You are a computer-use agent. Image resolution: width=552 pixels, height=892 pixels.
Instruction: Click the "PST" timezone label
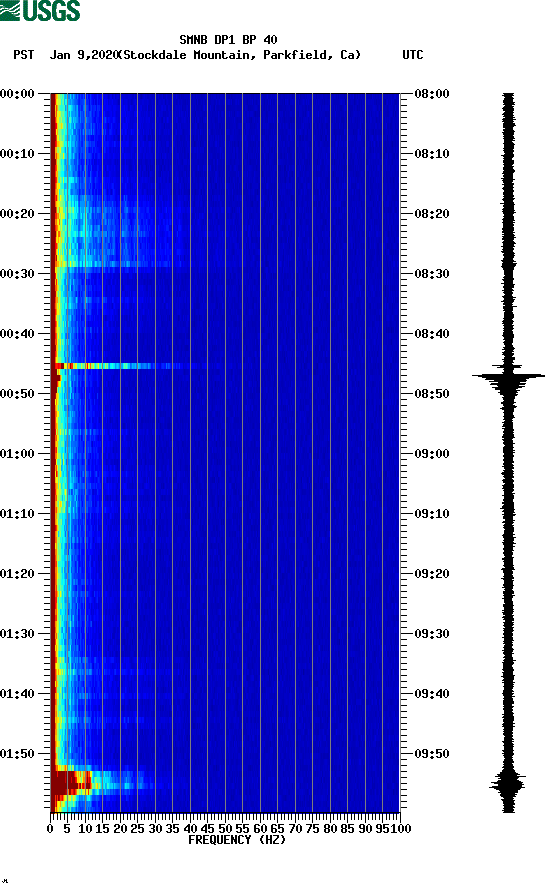point(24,55)
